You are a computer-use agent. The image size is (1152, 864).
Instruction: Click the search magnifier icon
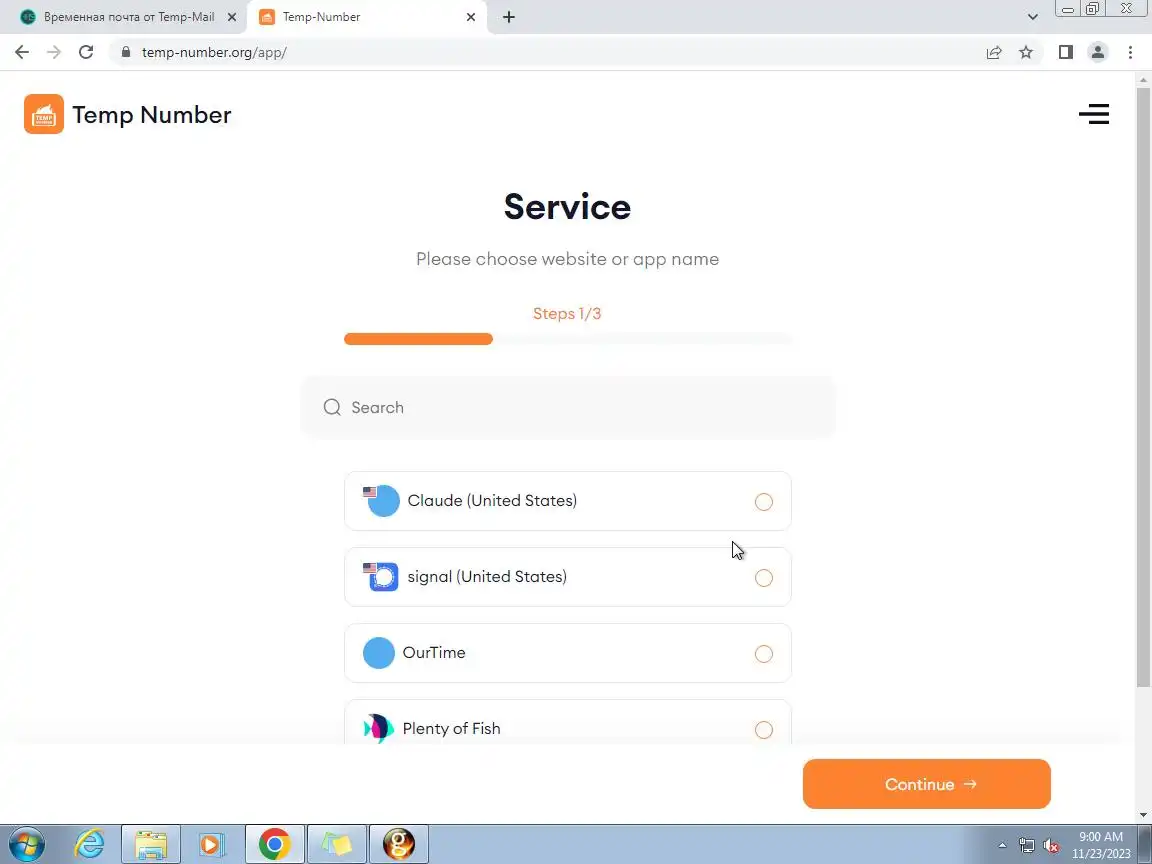pyautogui.click(x=332, y=407)
